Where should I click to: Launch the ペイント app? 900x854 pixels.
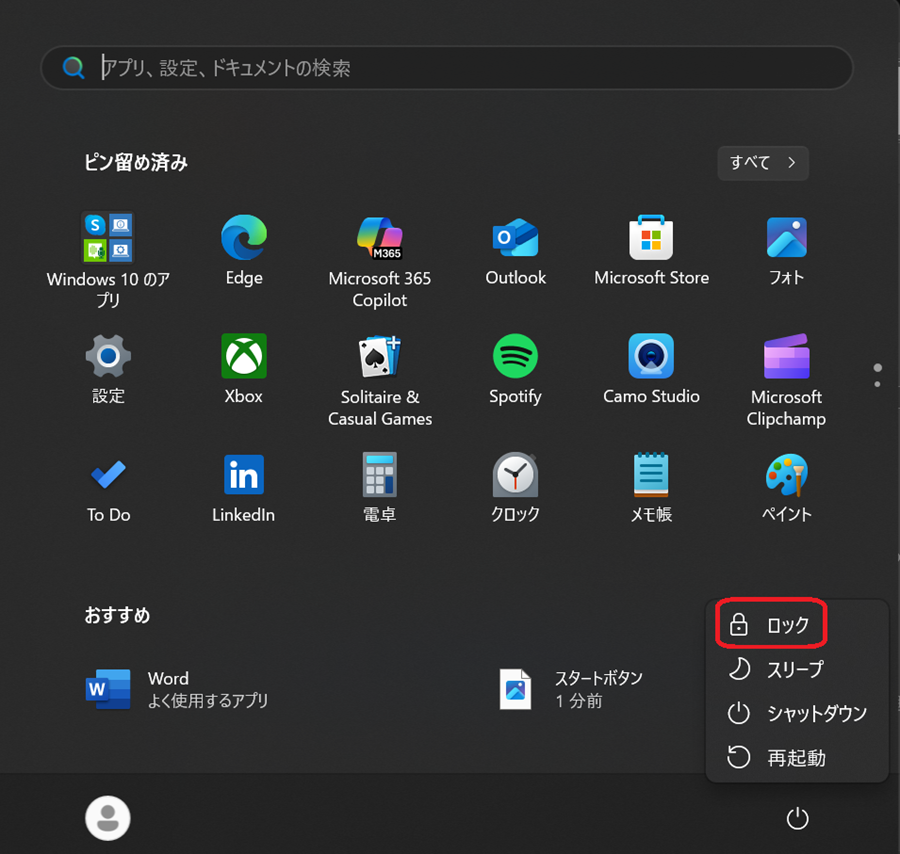pos(787,475)
